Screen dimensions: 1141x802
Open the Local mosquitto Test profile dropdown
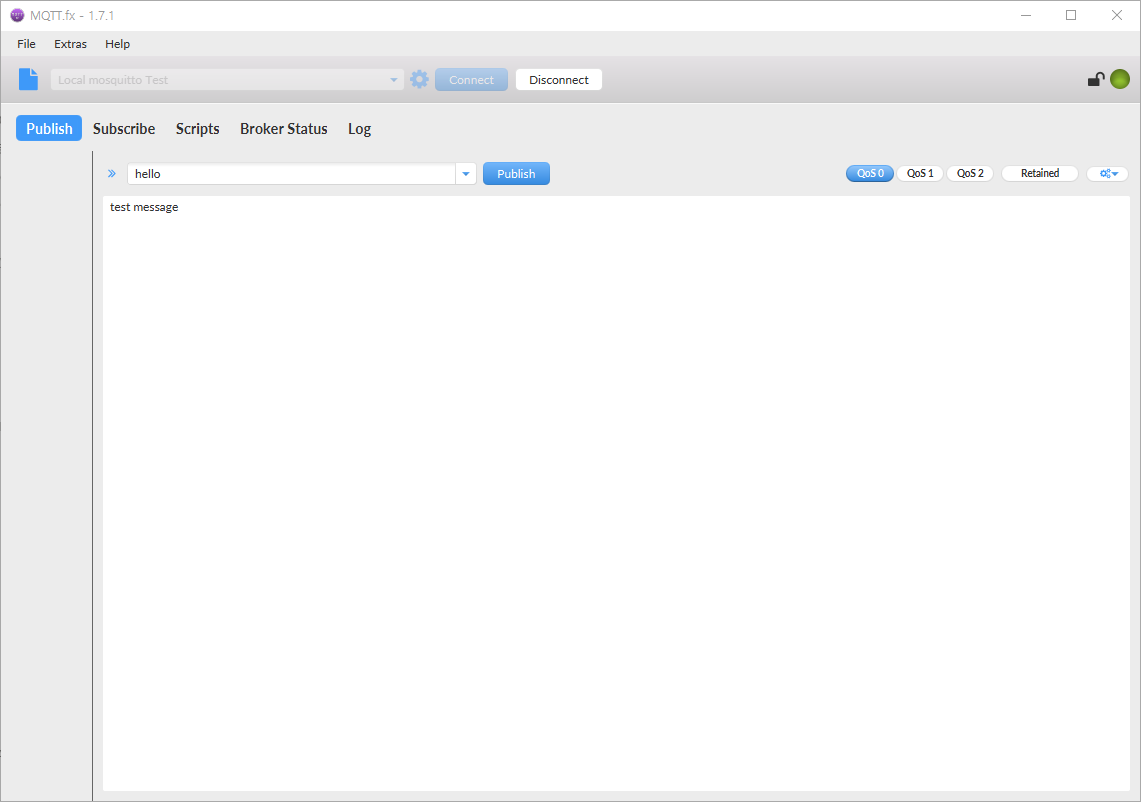tap(227, 79)
